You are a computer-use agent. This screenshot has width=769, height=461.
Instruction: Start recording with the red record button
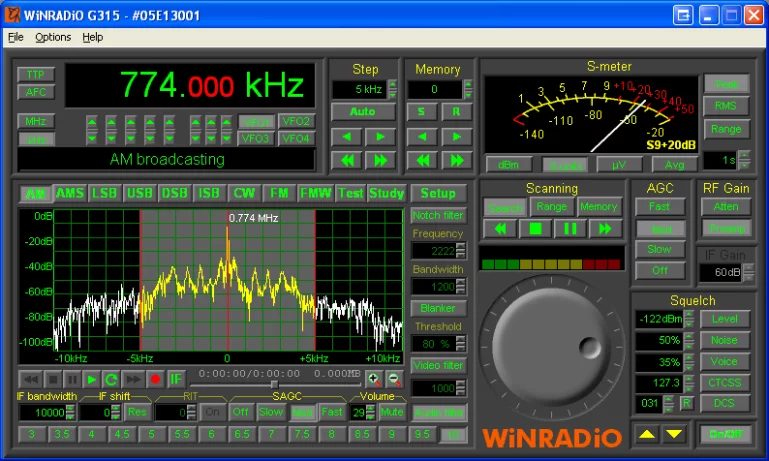(155, 379)
